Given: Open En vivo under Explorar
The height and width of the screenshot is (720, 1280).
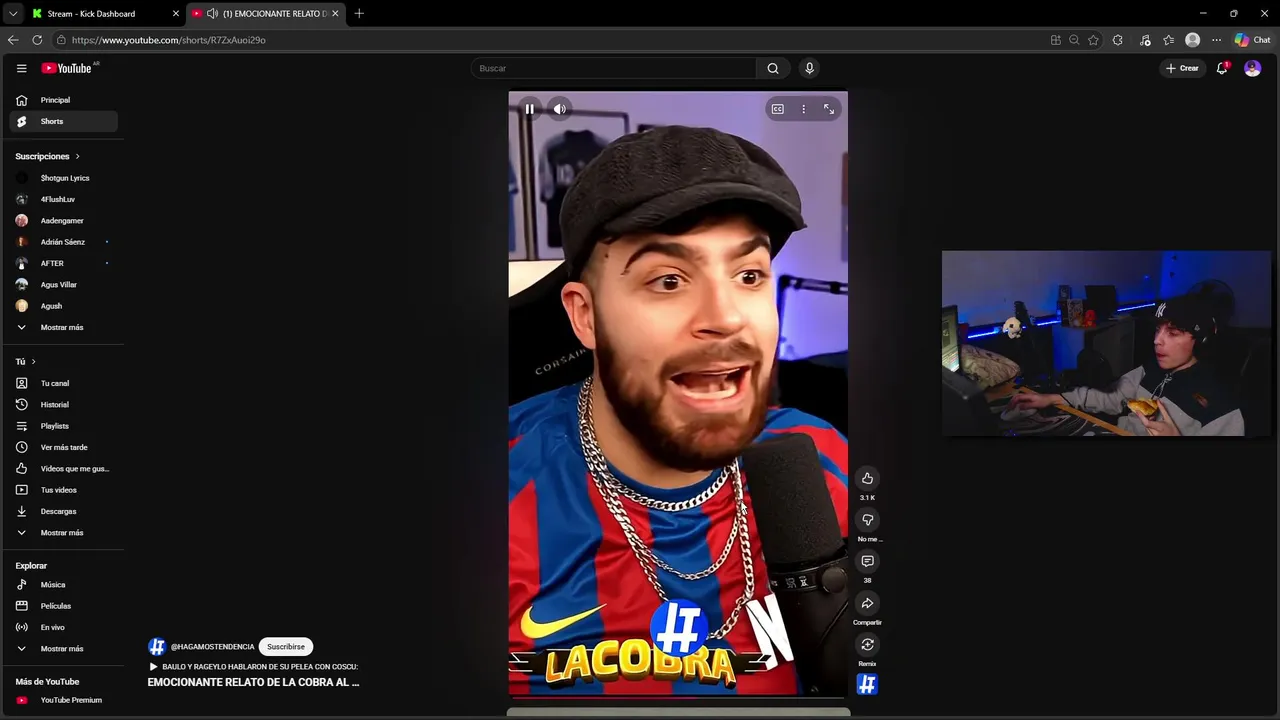Looking at the screenshot, I should point(64,627).
